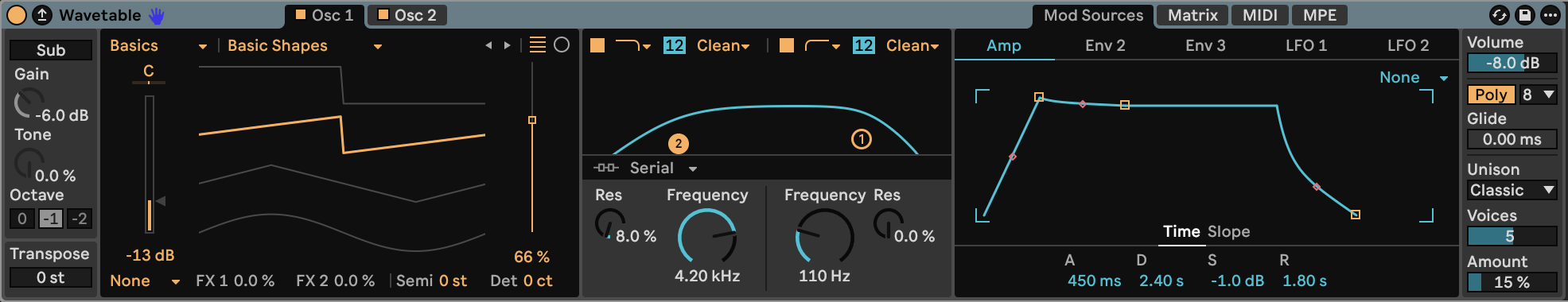This screenshot has height=302, width=1568.
Task: Toggle filter 1 on/off square
Action: click(597, 45)
